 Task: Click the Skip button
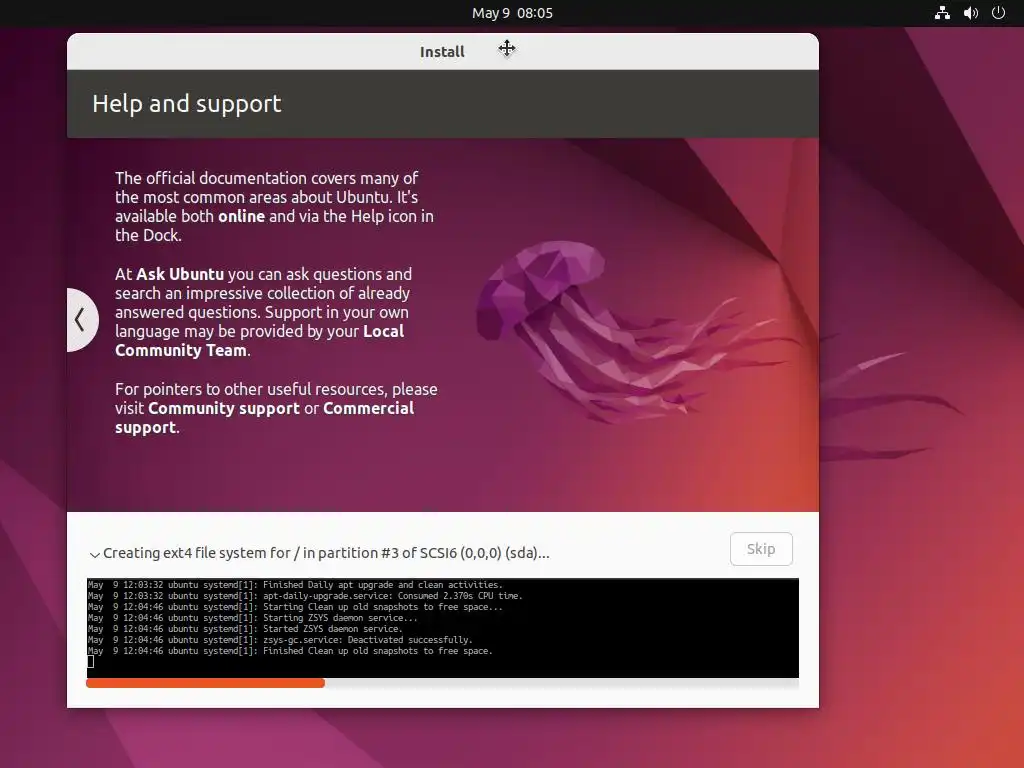tap(761, 549)
